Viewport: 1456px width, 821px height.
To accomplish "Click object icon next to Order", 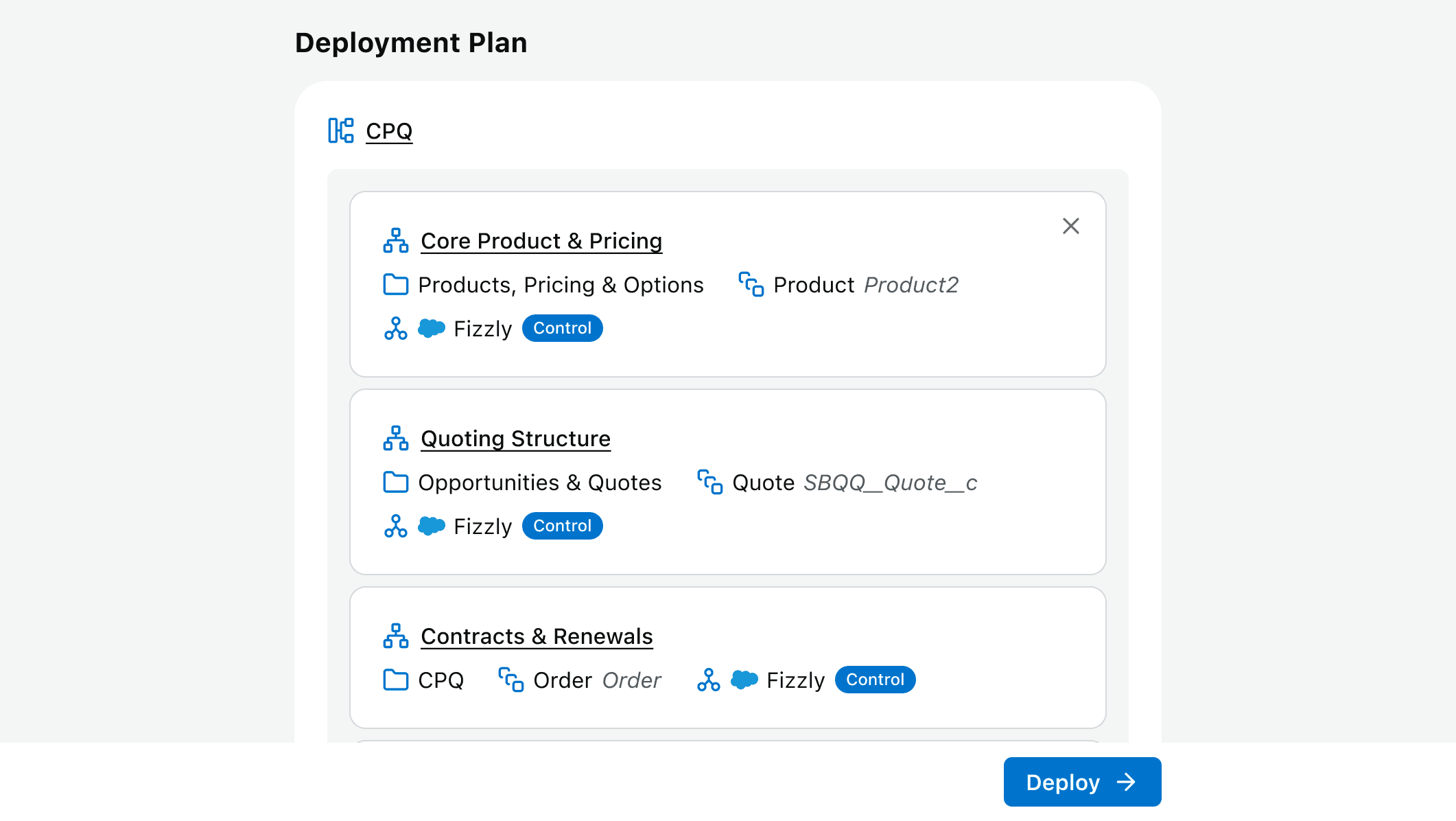I will coord(511,680).
